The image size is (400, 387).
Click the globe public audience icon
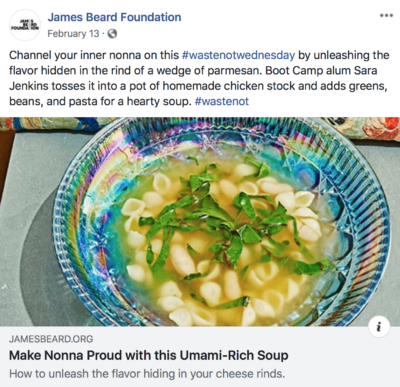point(112,34)
